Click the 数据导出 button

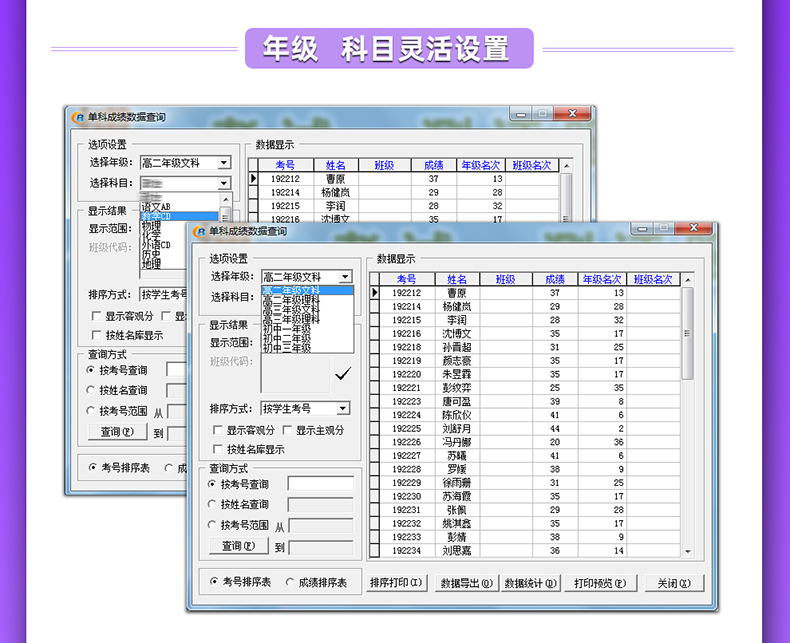pos(465,583)
